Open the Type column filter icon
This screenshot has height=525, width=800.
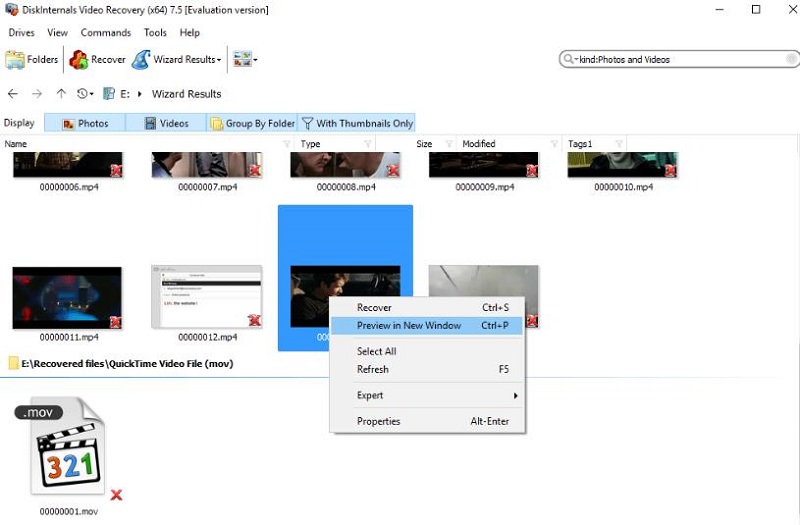pyautogui.click(x=367, y=144)
